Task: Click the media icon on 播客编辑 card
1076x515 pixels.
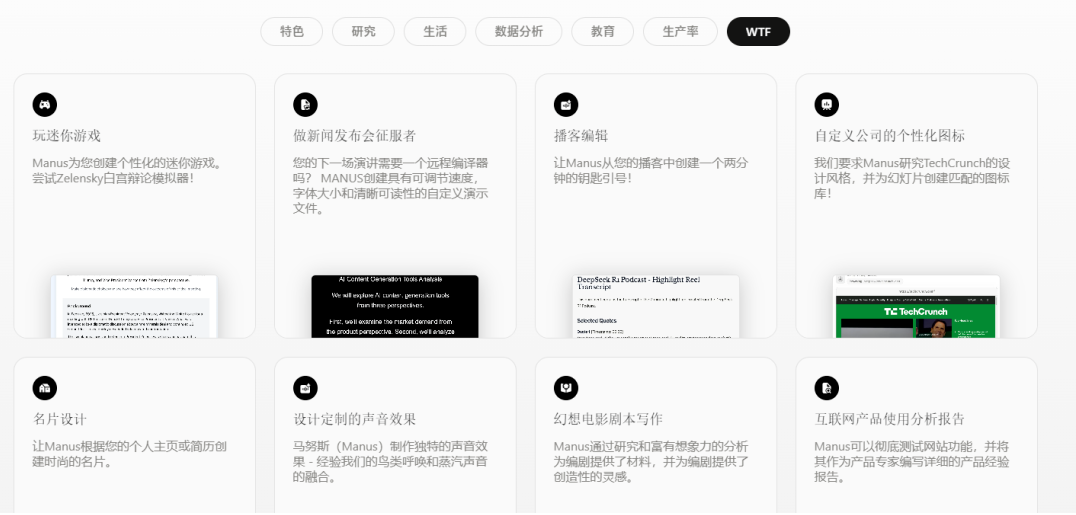Action: tap(566, 104)
